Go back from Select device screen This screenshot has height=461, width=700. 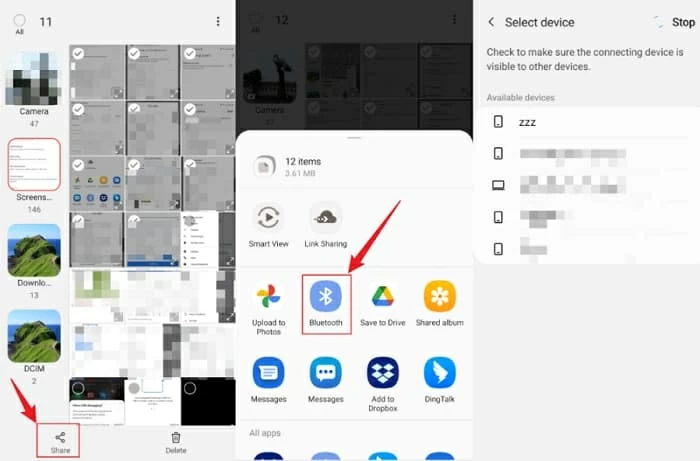pos(491,22)
